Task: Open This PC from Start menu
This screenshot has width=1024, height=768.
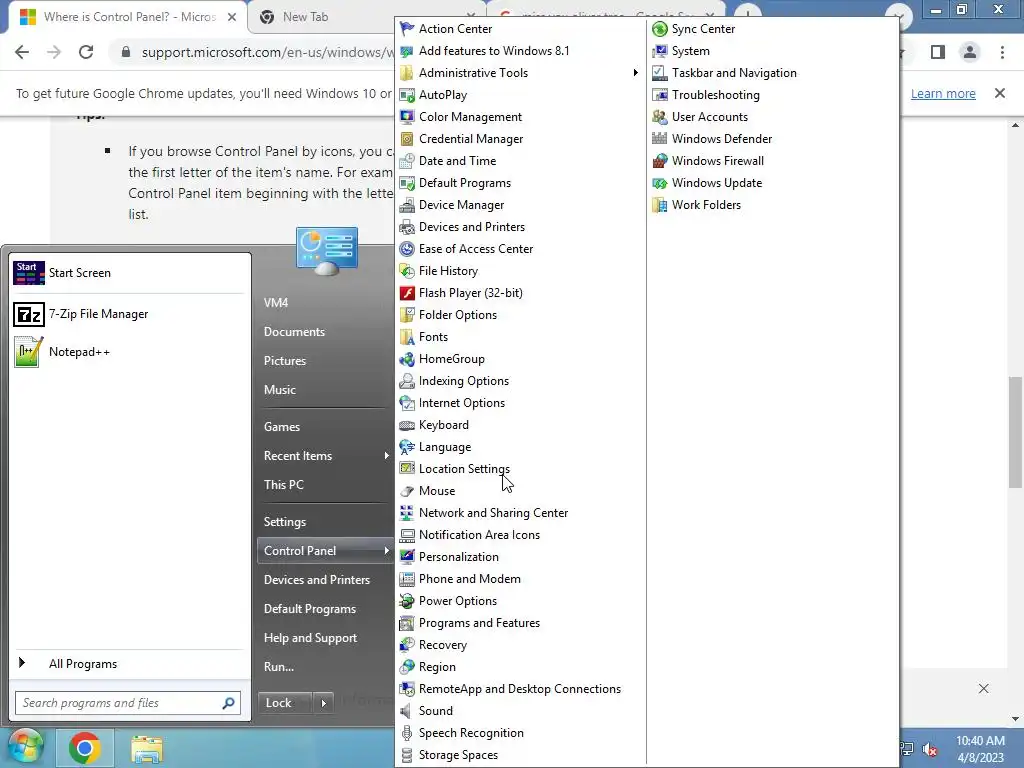Action: (x=284, y=485)
